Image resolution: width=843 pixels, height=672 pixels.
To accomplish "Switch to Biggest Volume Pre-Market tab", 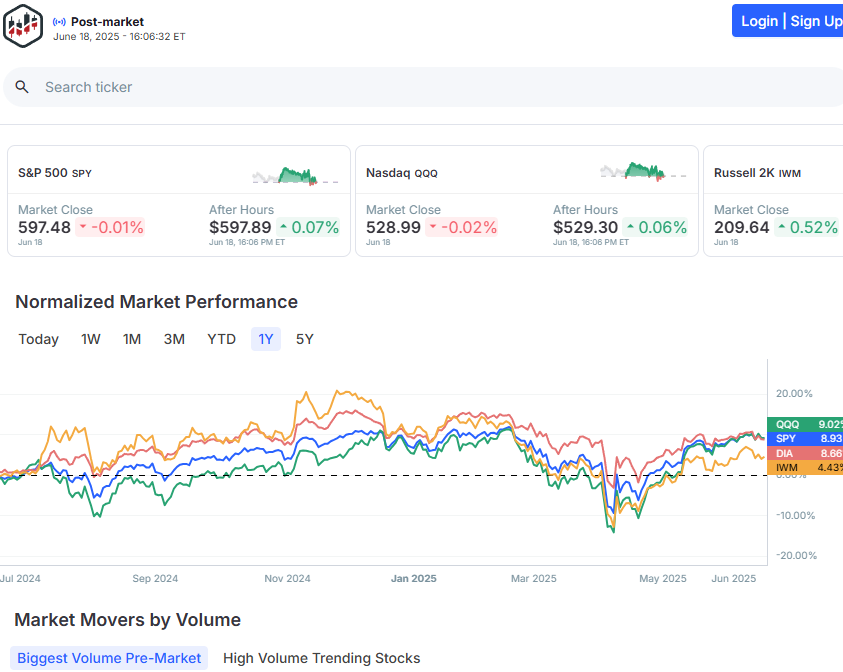I will tap(109, 658).
